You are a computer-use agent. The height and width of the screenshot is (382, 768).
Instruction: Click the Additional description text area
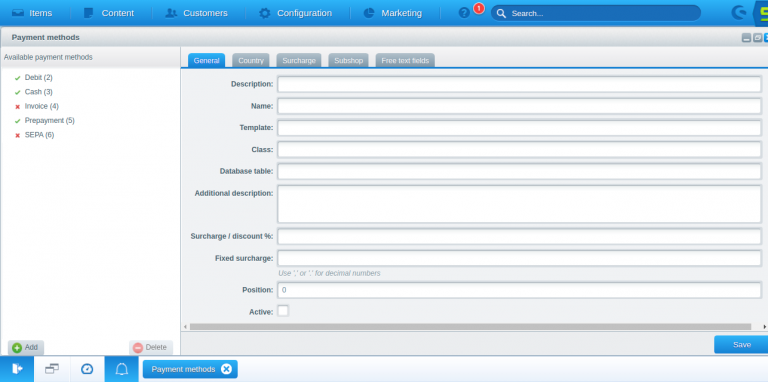tap(519, 204)
